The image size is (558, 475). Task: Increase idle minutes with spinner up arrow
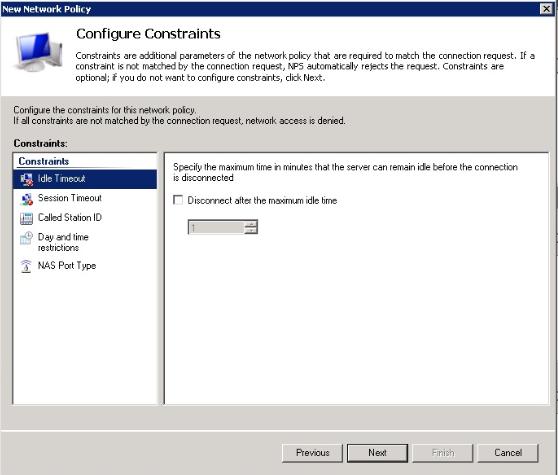tap(251, 223)
